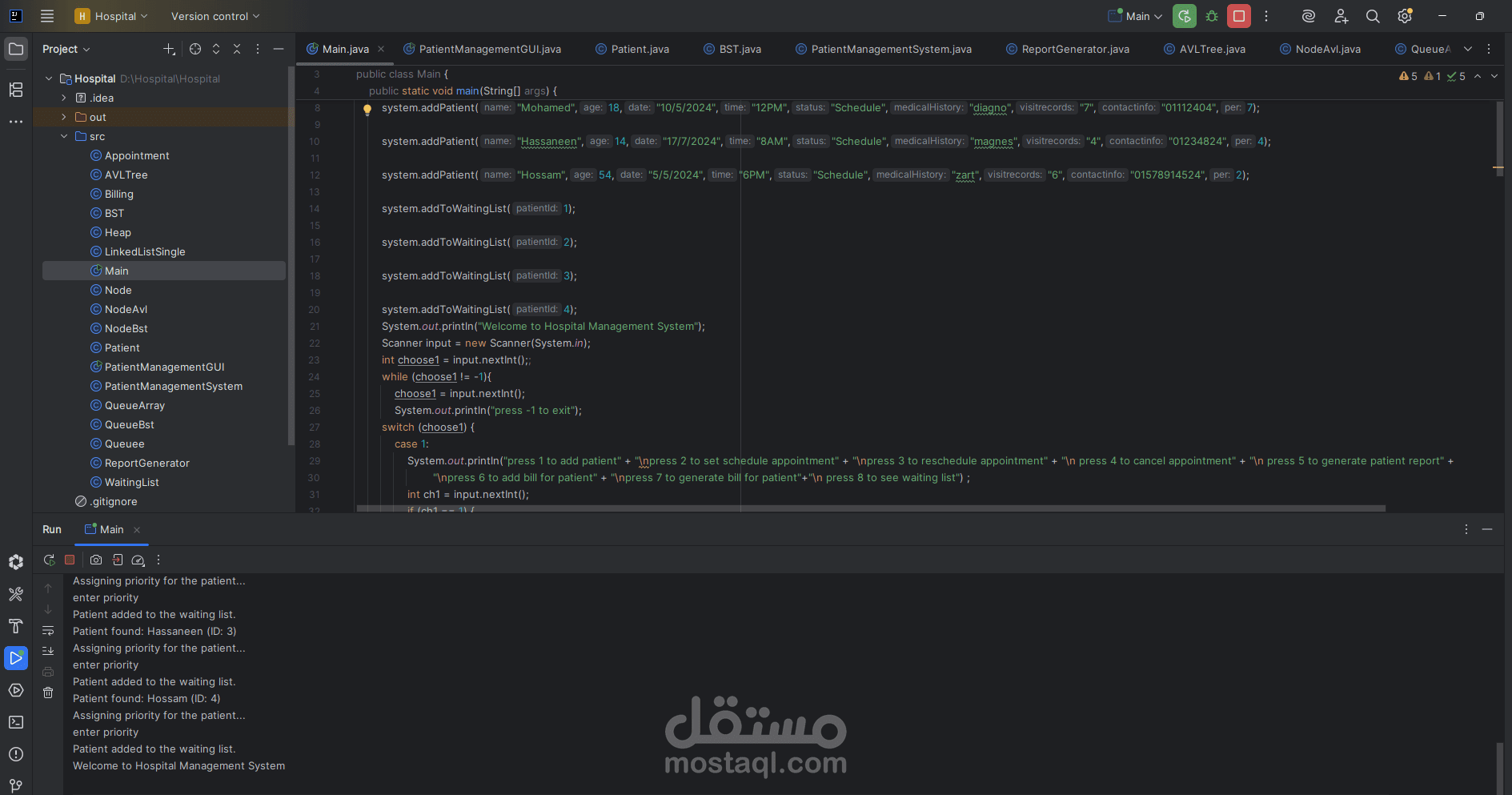This screenshot has width=1512, height=795.
Task: Open the Main run configuration dropdown
Action: [1135, 16]
